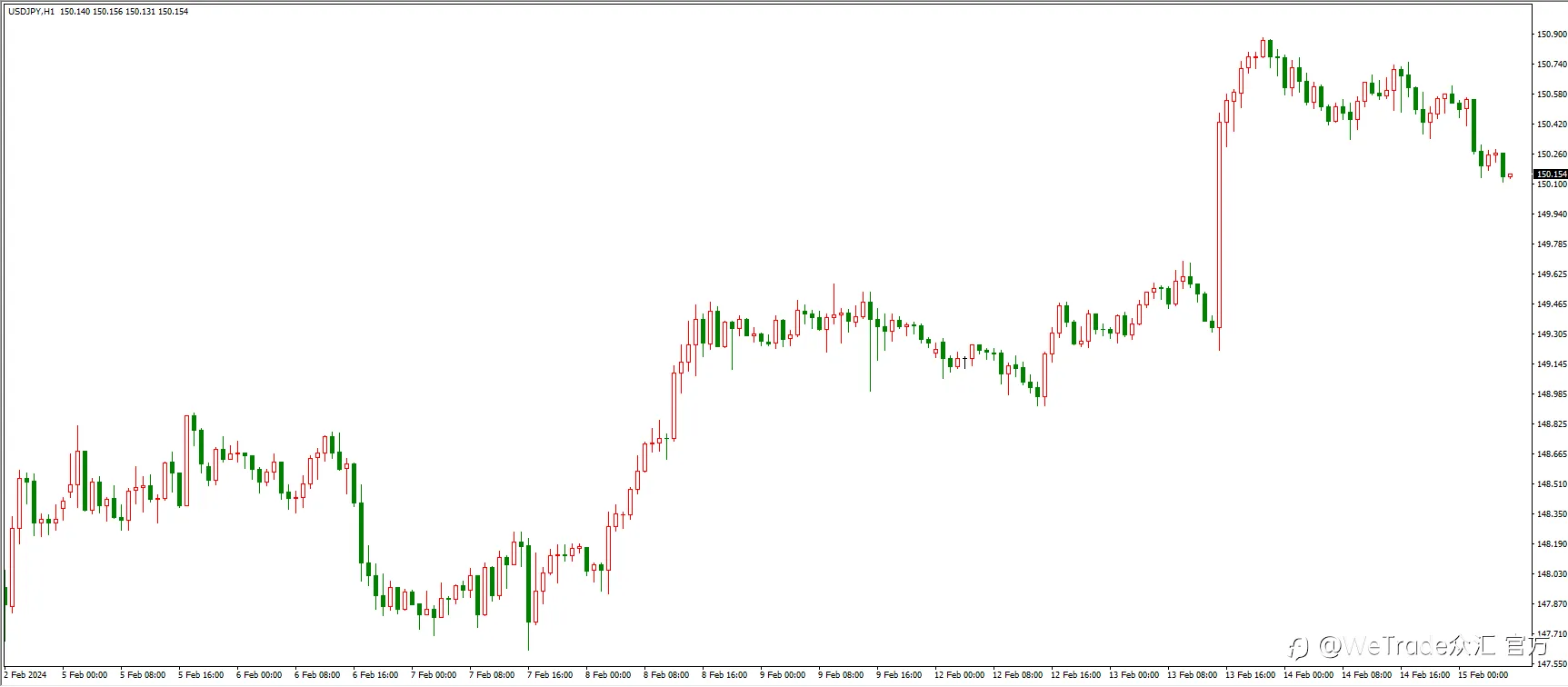Click the 9 Feb 08:00 time label
This screenshot has height=687, width=1568.
click(x=841, y=675)
